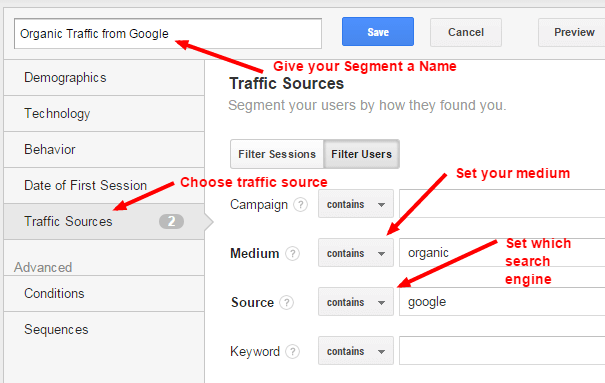Preview the segment

[x=572, y=32]
